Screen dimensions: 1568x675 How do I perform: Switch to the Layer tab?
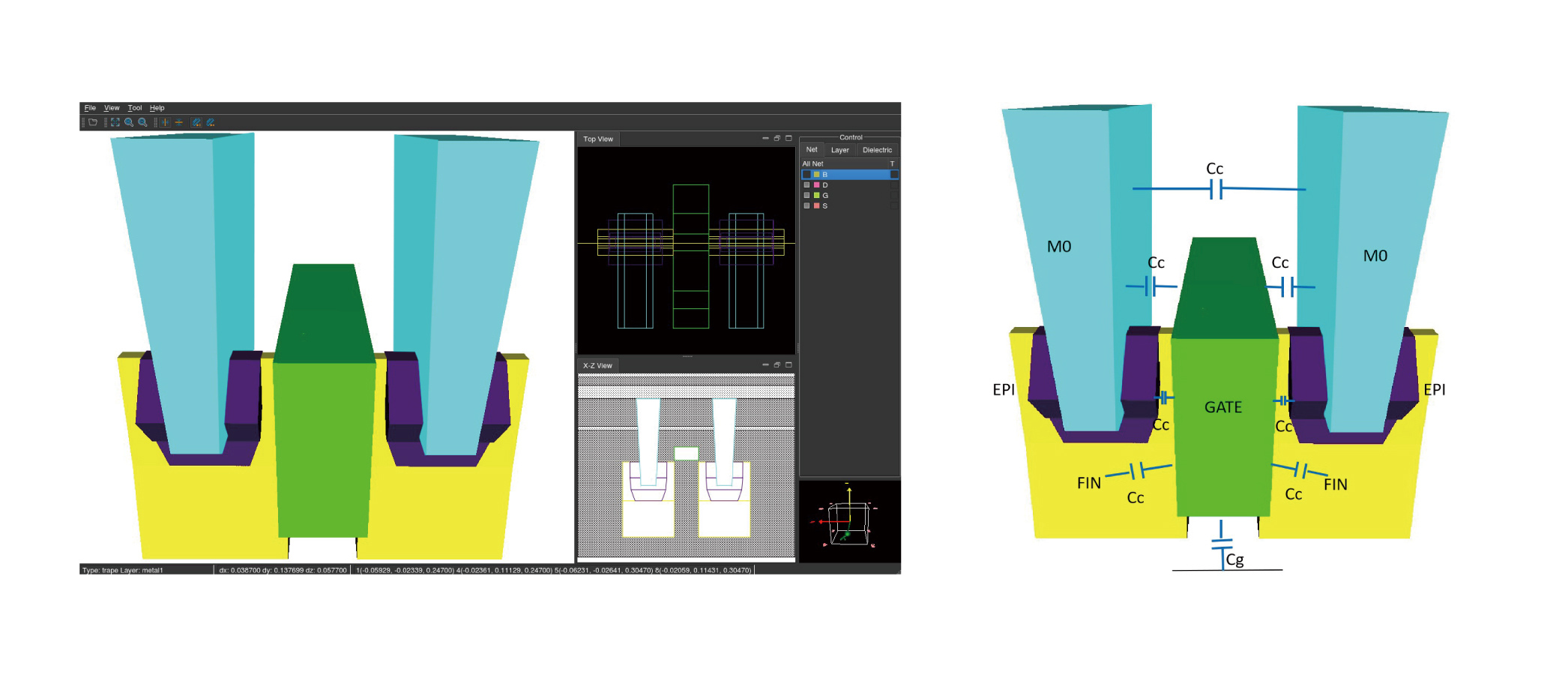pos(839,150)
